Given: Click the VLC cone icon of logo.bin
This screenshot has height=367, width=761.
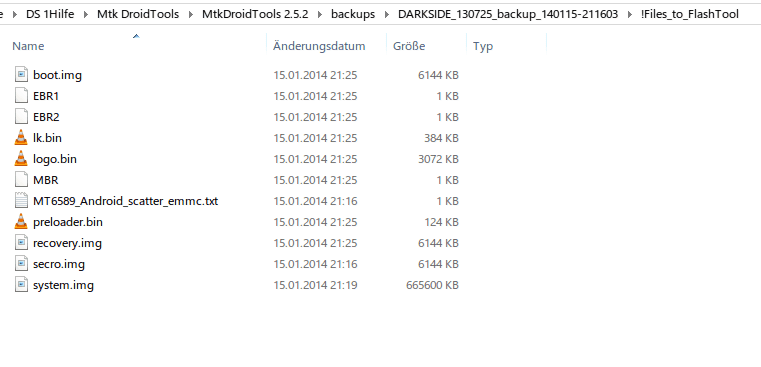Looking at the screenshot, I should [x=21, y=159].
